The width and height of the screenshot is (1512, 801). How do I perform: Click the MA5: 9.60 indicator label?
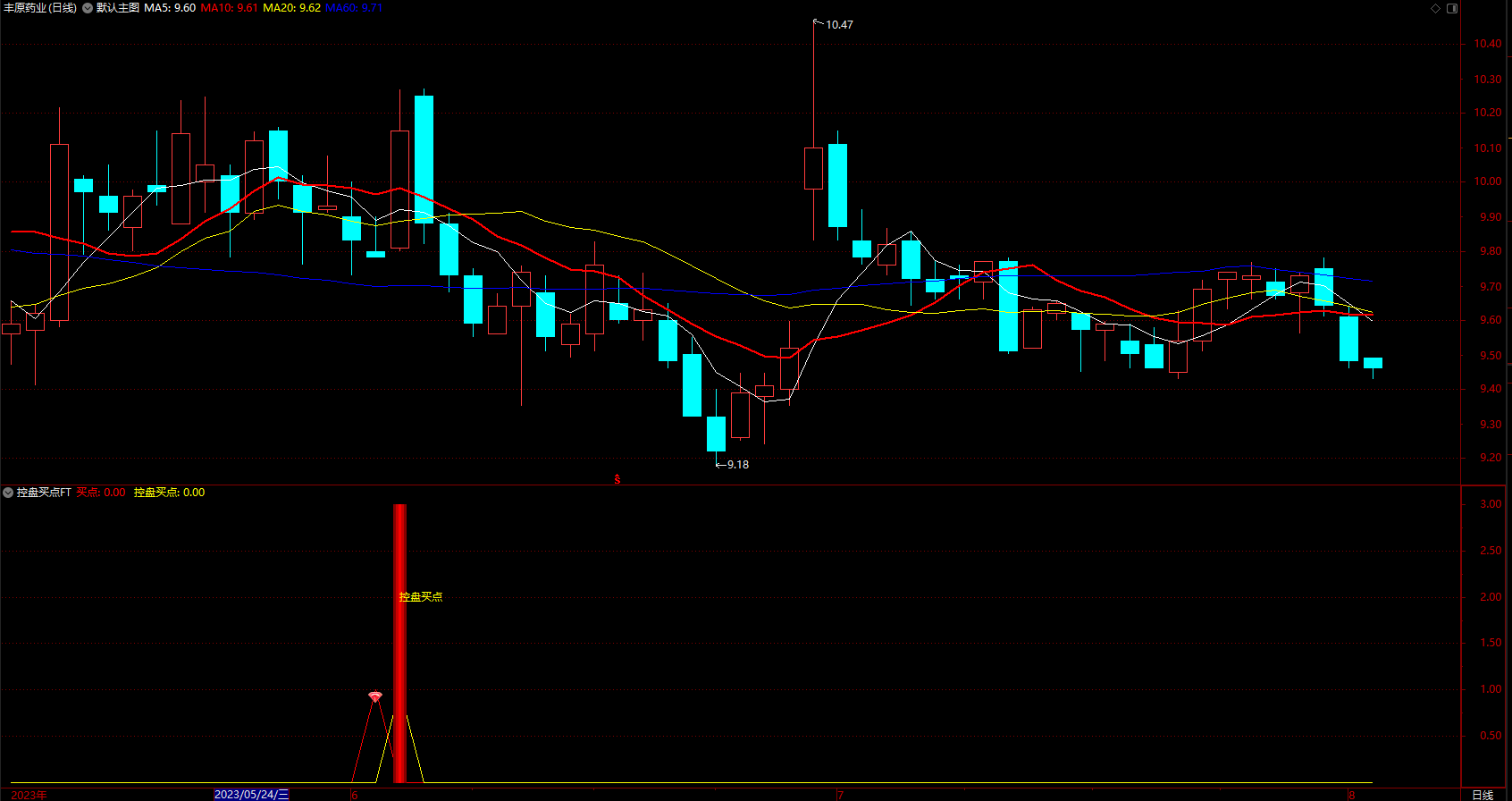170,8
